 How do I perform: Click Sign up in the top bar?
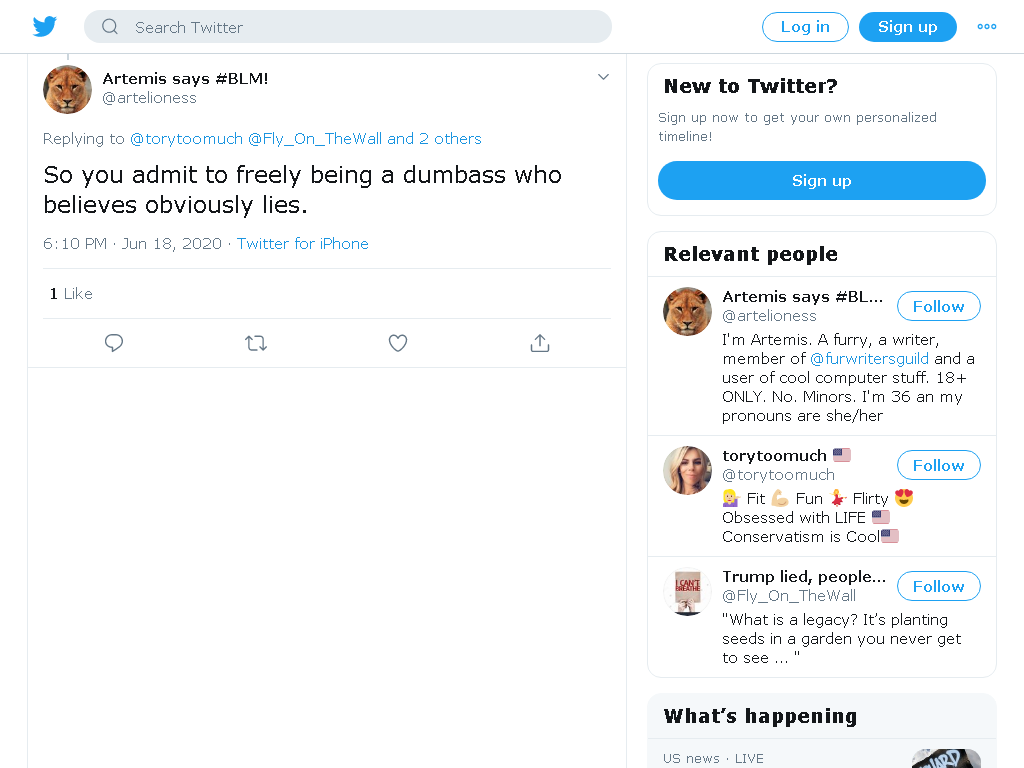click(x=907, y=27)
